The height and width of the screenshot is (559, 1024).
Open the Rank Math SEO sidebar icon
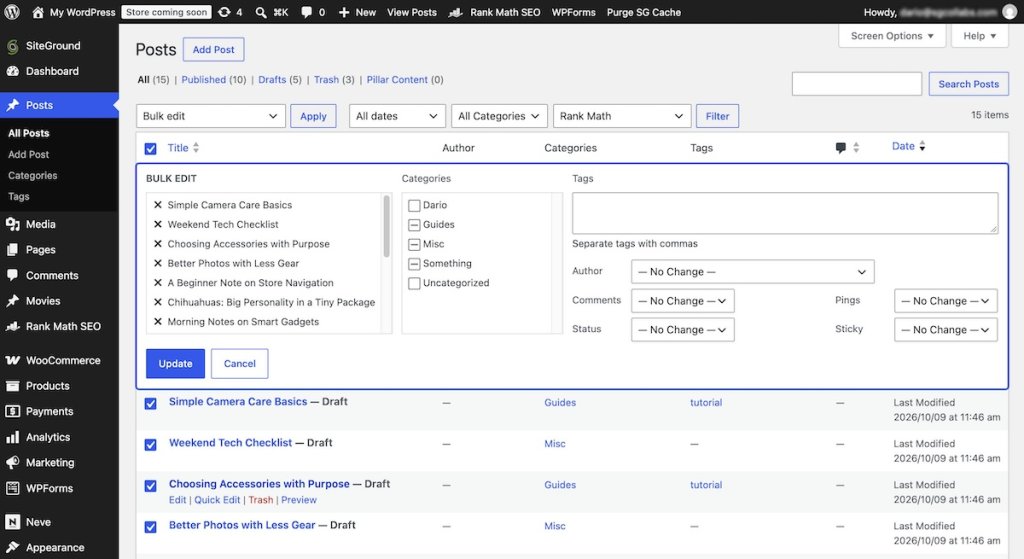tap(12, 326)
